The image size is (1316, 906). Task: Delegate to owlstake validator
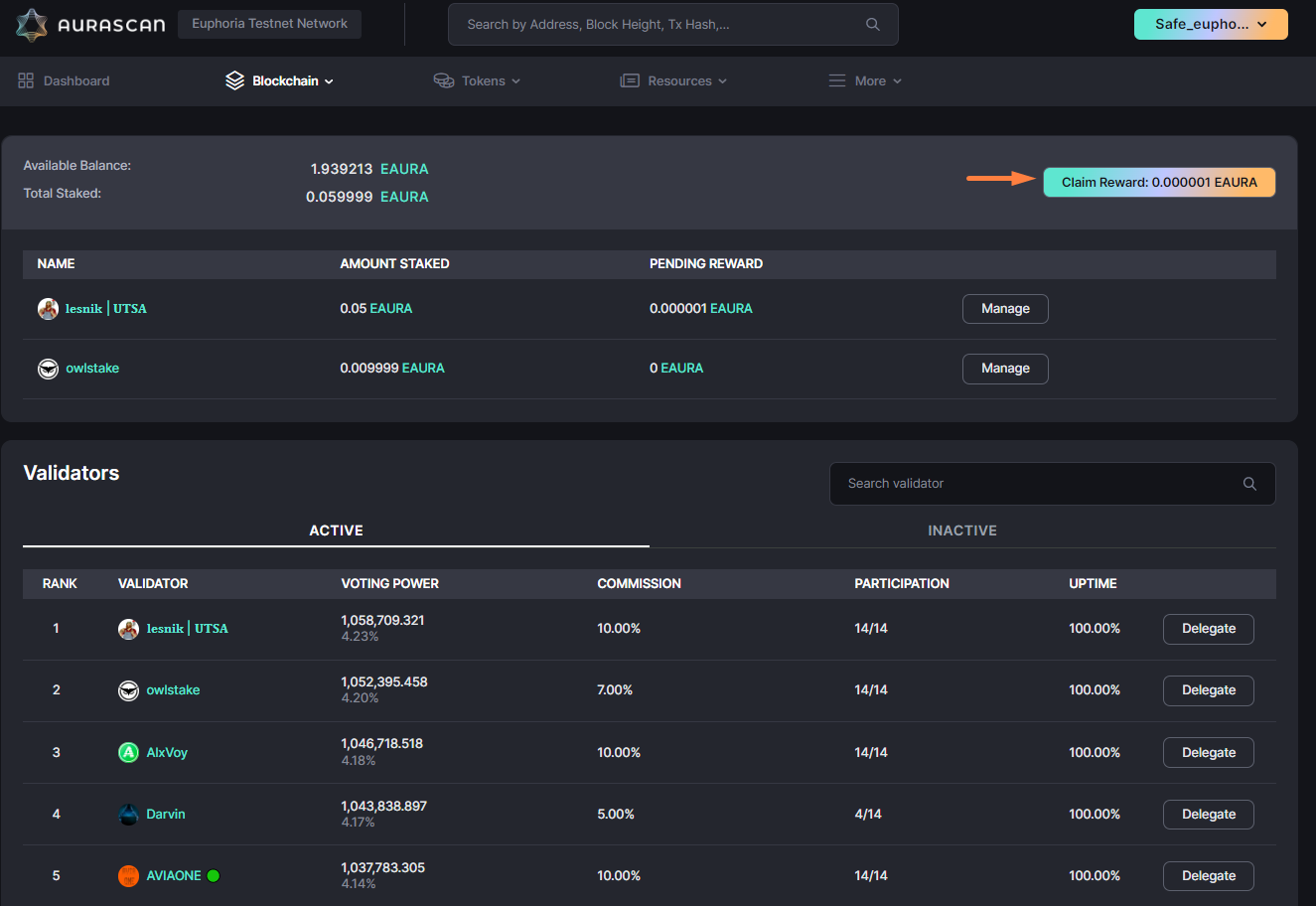(1209, 690)
